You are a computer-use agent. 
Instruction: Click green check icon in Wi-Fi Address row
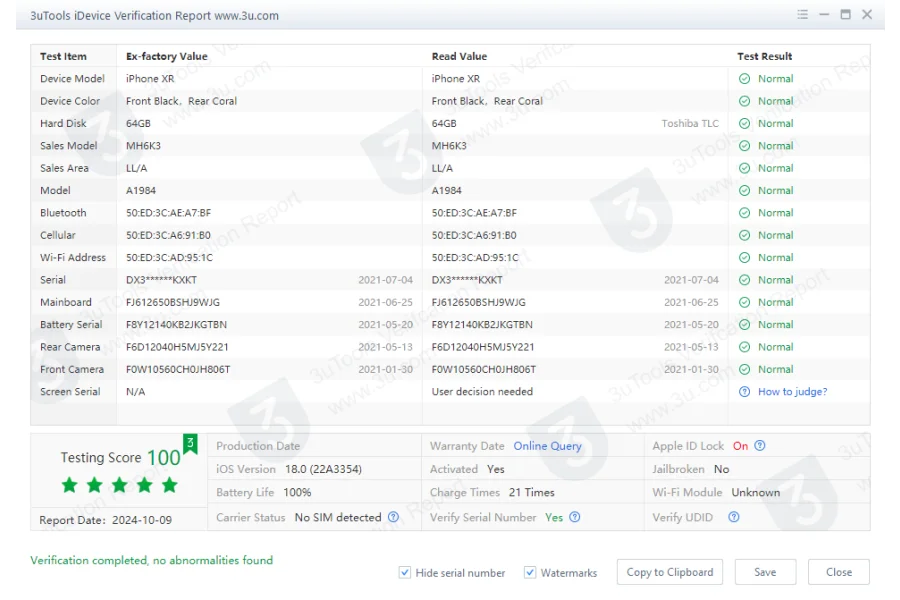(x=744, y=258)
